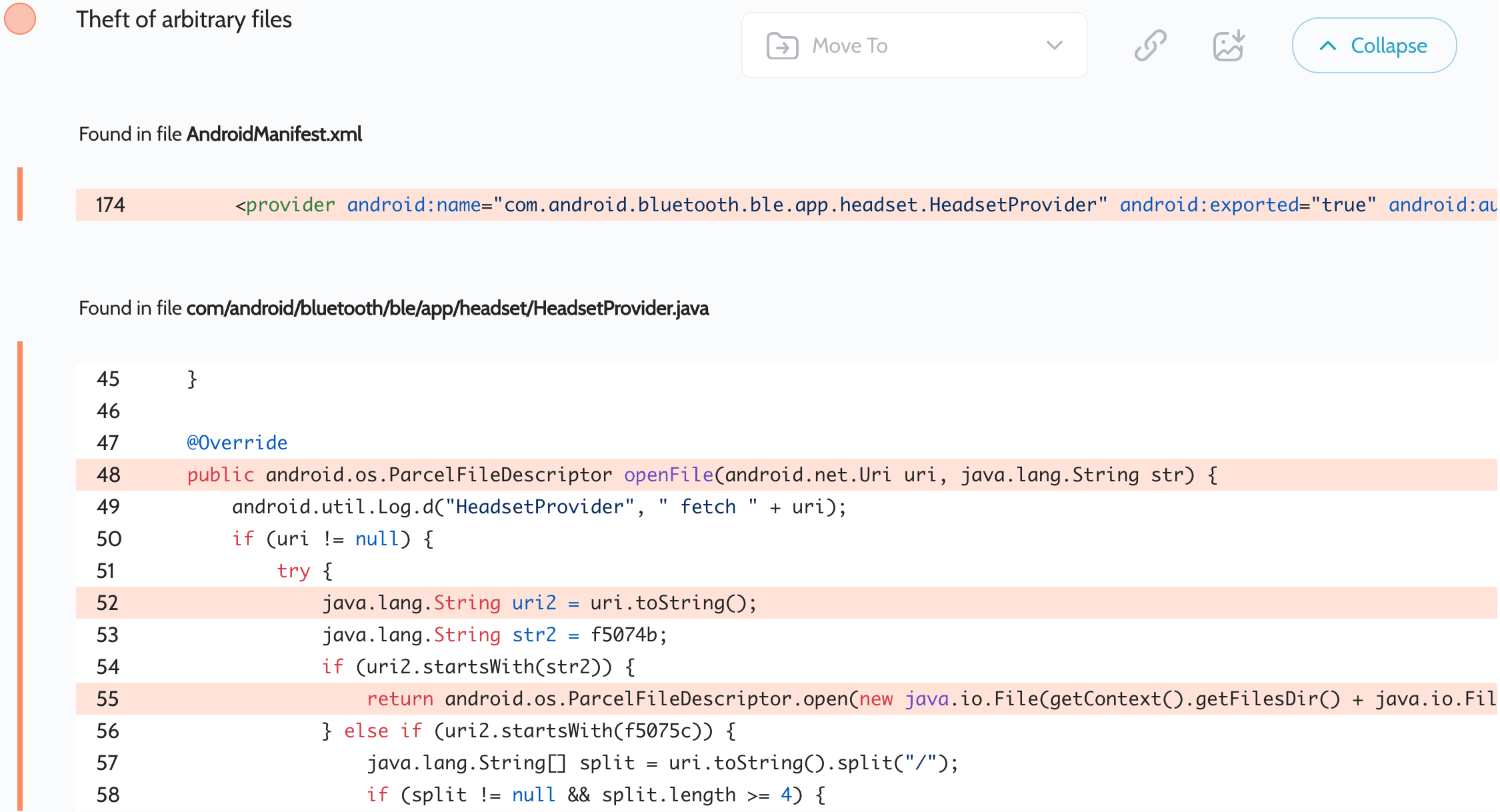1500x812 pixels.
Task: Click the Log.d fetch line 49
Action: [x=539, y=507]
